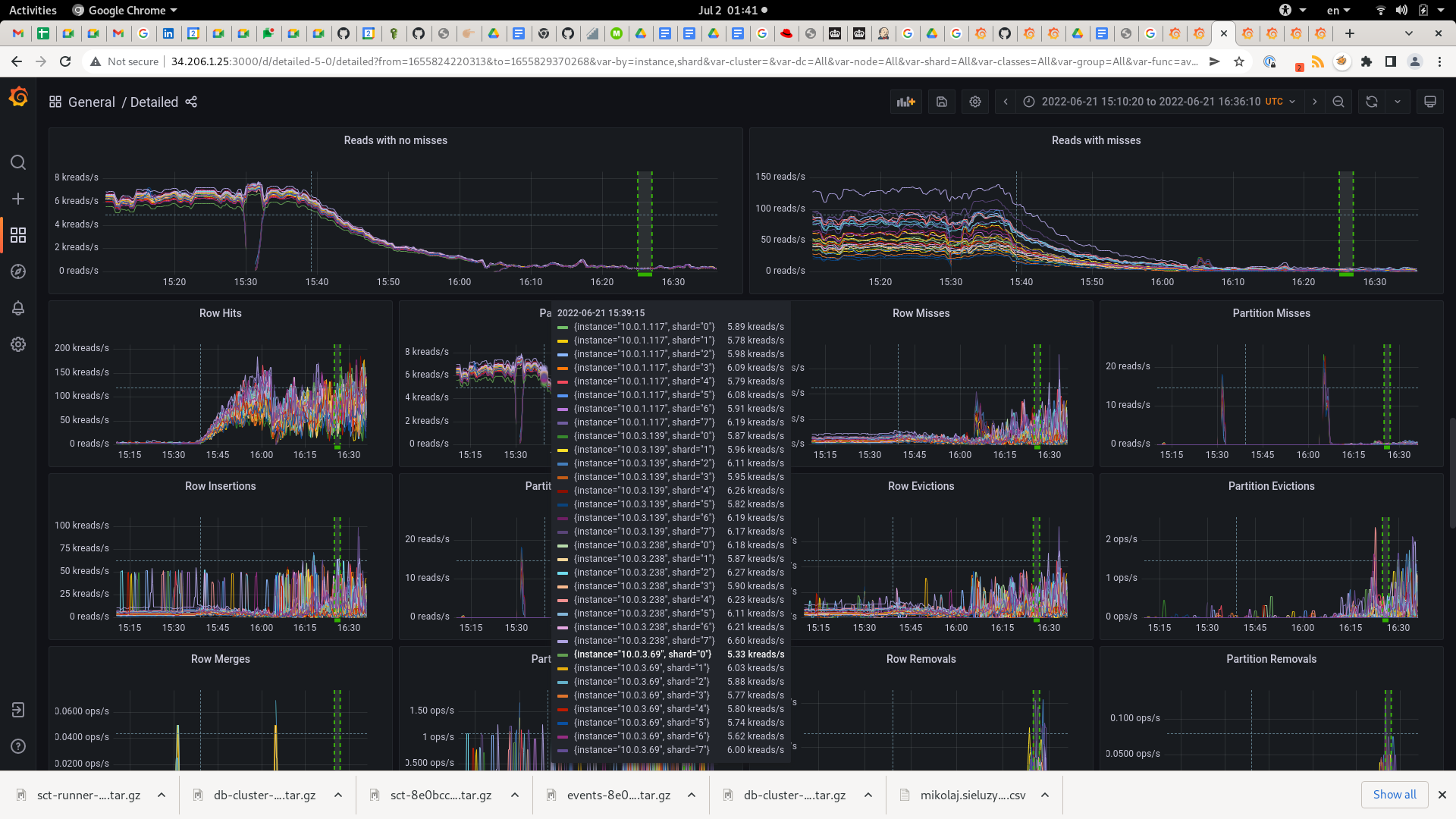Expand the refresh interval dropdown arrow
Image resolution: width=1456 pixels, height=819 pixels.
(1397, 102)
